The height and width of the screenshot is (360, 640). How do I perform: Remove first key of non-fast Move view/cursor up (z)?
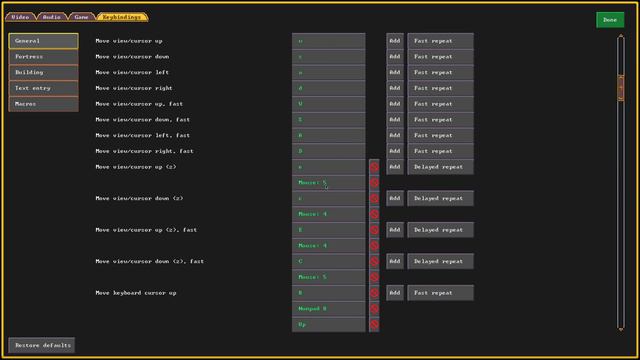pyautogui.click(x=374, y=167)
